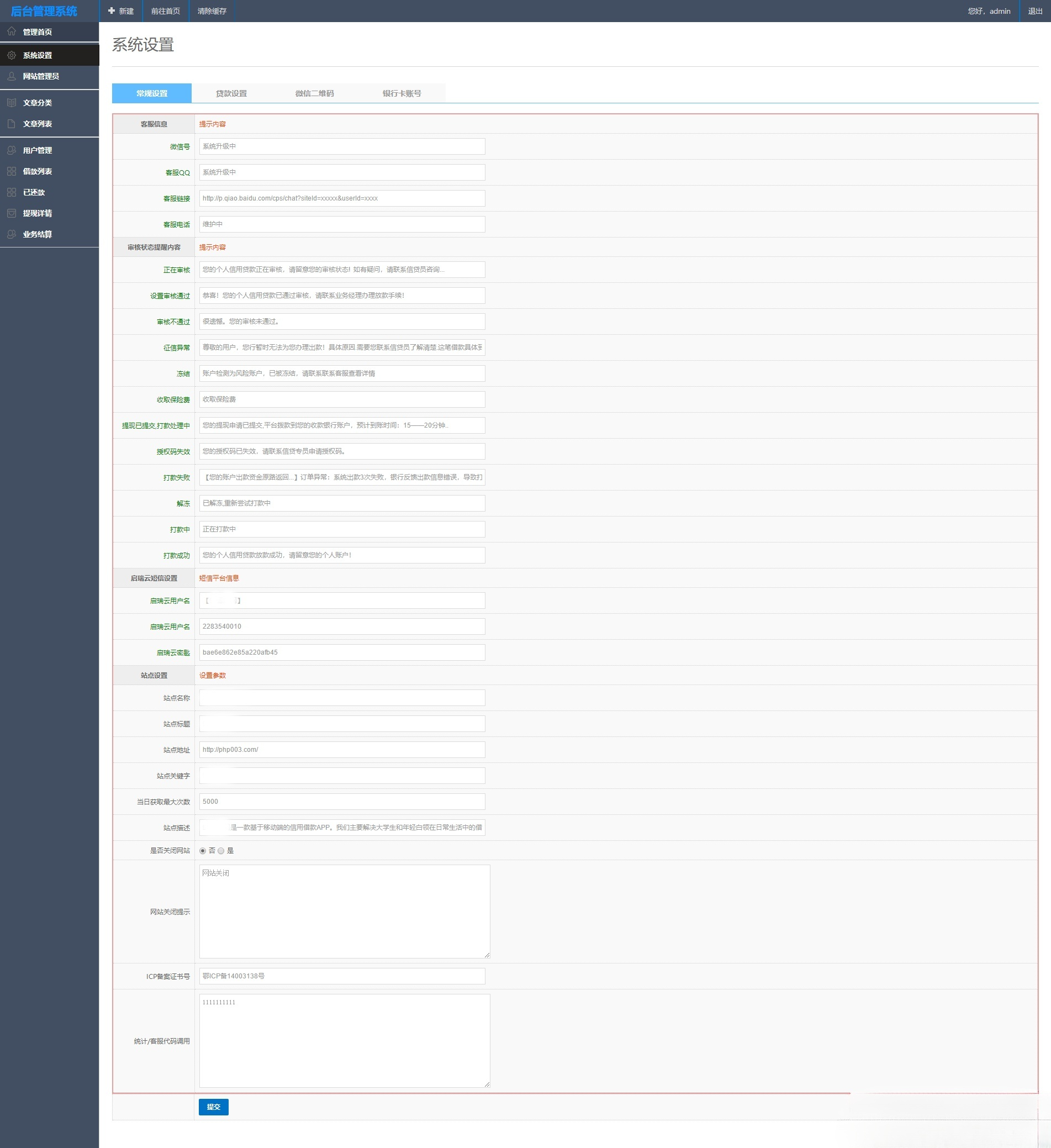The height and width of the screenshot is (1148, 1051).
Task: Open the 微信二维码 tab
Action: coord(315,93)
